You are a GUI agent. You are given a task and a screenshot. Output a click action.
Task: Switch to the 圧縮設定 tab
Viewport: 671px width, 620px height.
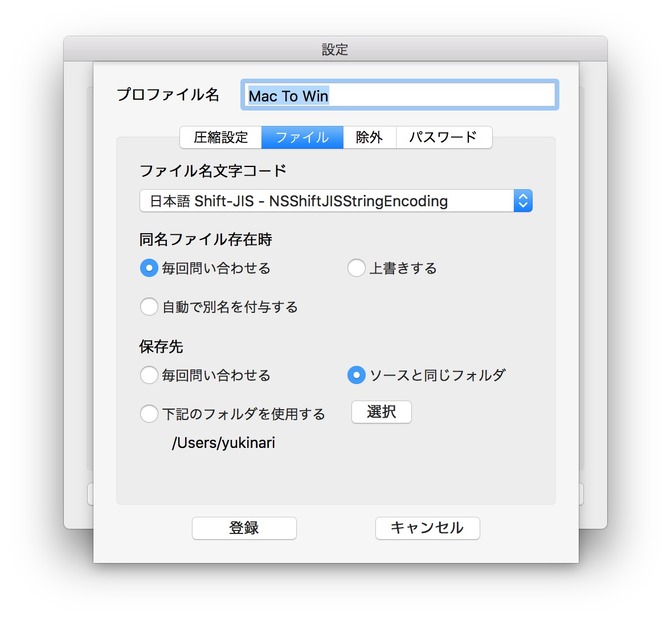point(220,137)
